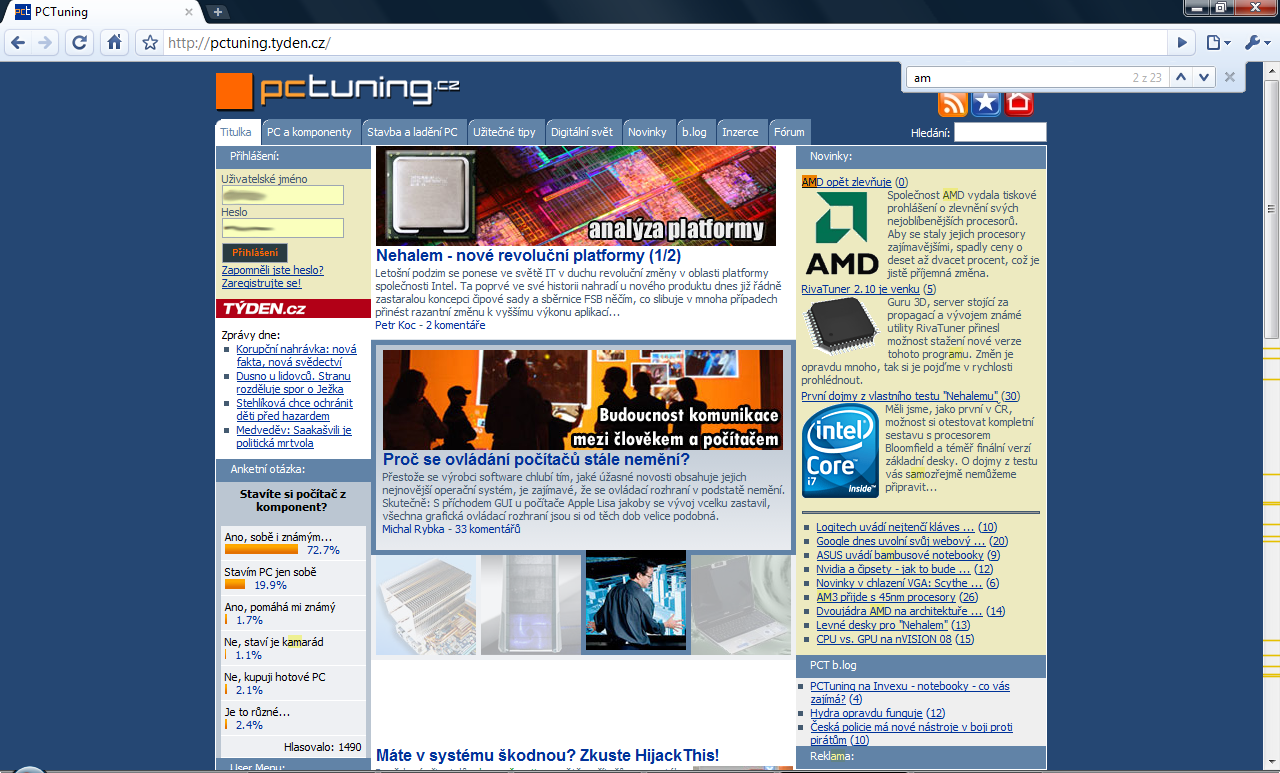Open the wrench settings menu

coord(1257,43)
